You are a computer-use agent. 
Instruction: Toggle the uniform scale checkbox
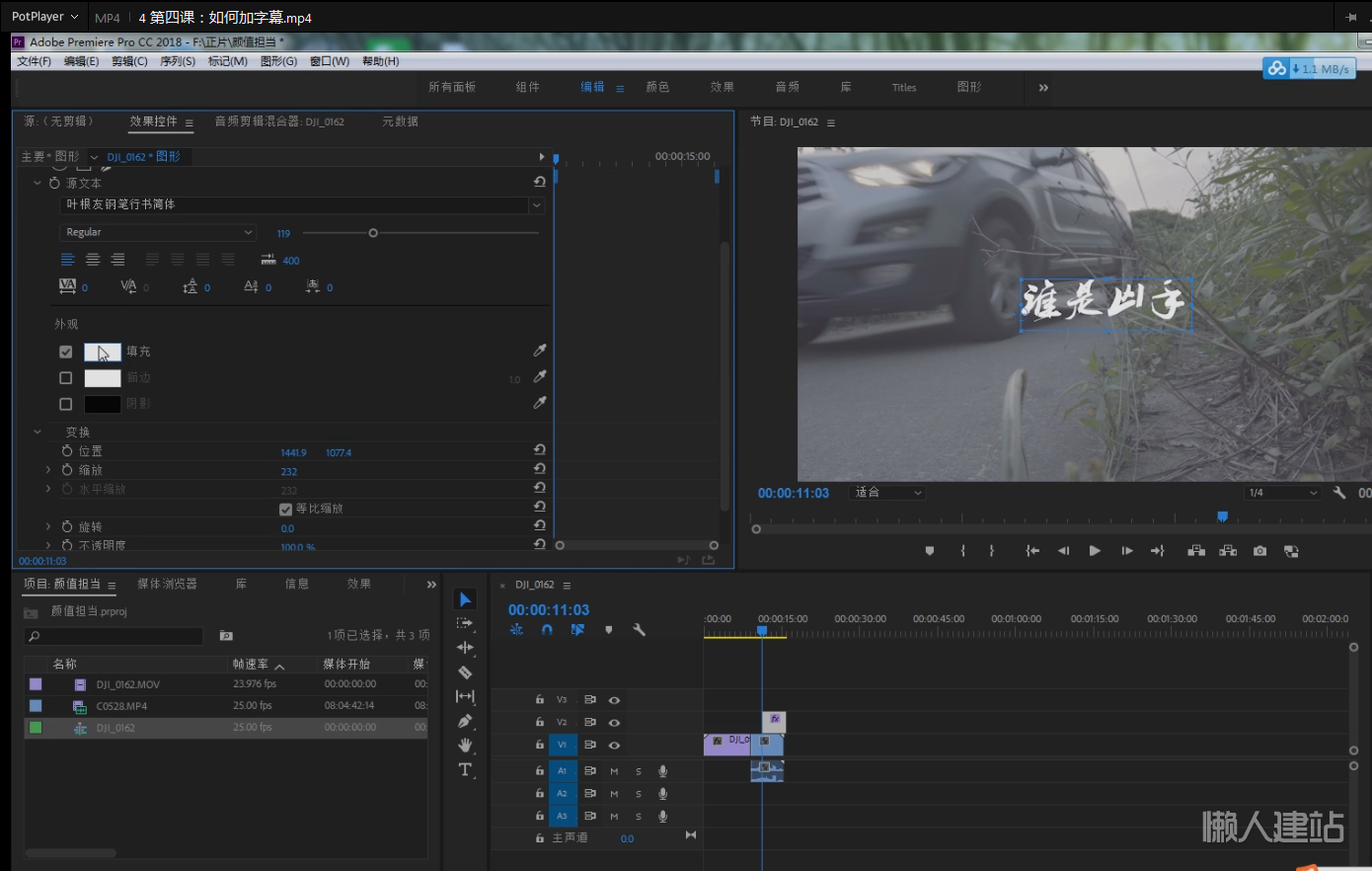tap(285, 509)
